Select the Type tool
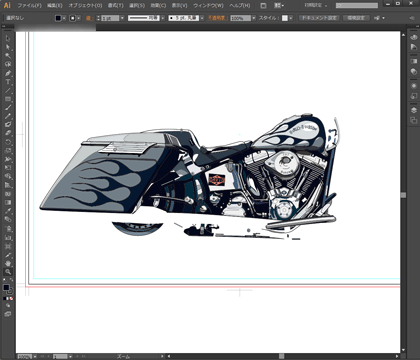420x360 pixels. tap(8, 82)
